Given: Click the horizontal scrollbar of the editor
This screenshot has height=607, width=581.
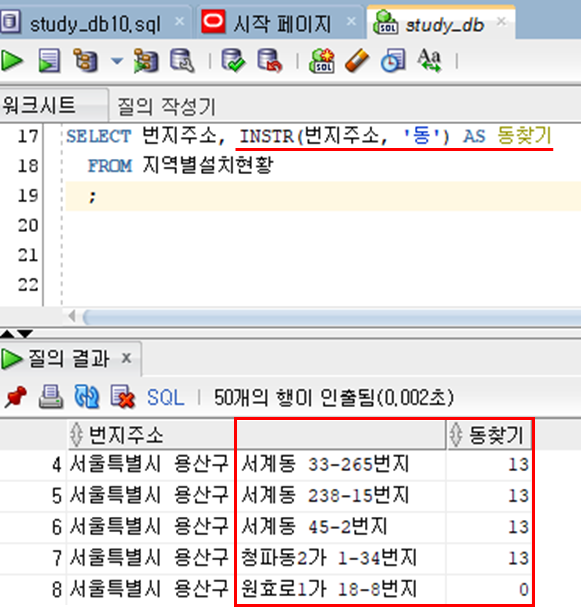Looking at the screenshot, I should pyautogui.click(x=331, y=317).
